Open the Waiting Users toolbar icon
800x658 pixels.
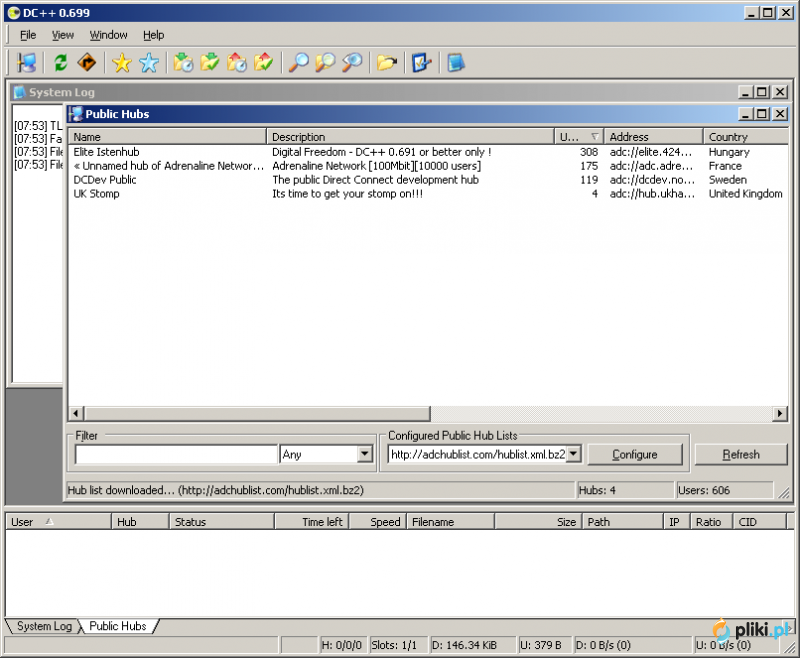(237, 63)
